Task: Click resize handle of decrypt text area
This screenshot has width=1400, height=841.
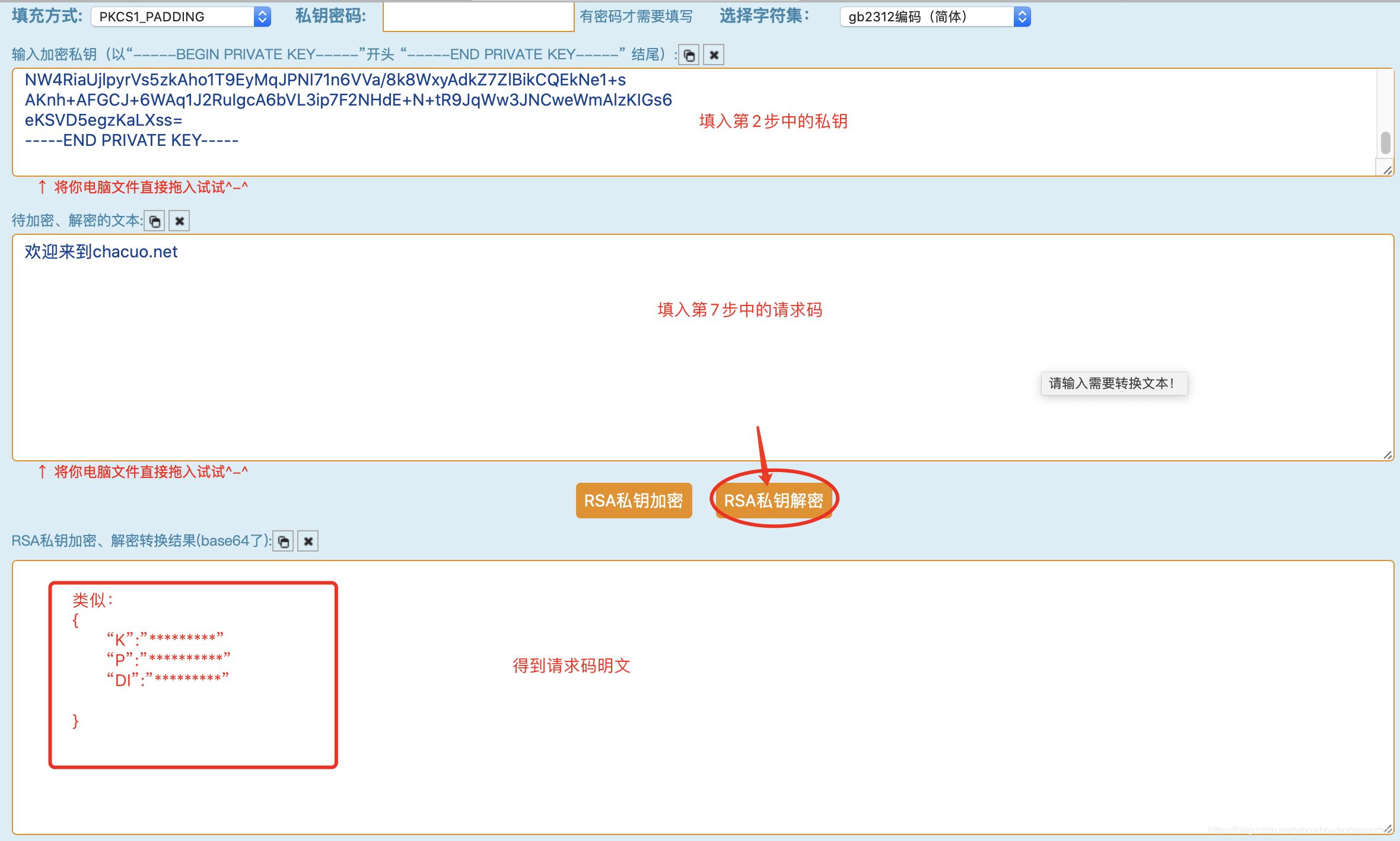Action: (x=1387, y=455)
